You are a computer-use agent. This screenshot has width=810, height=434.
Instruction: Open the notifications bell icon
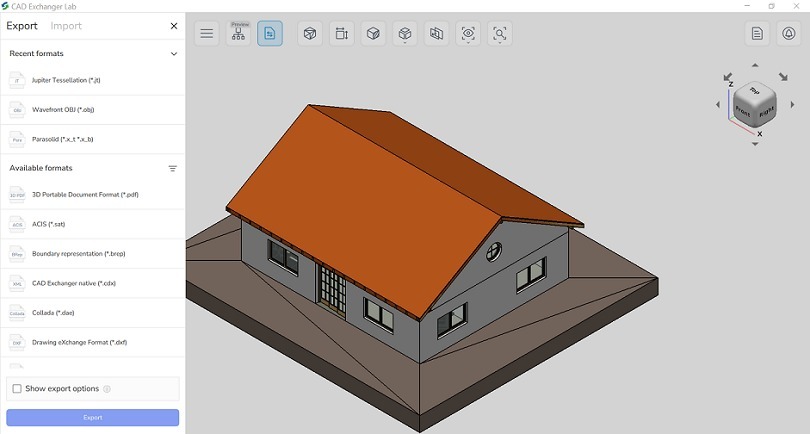click(789, 34)
